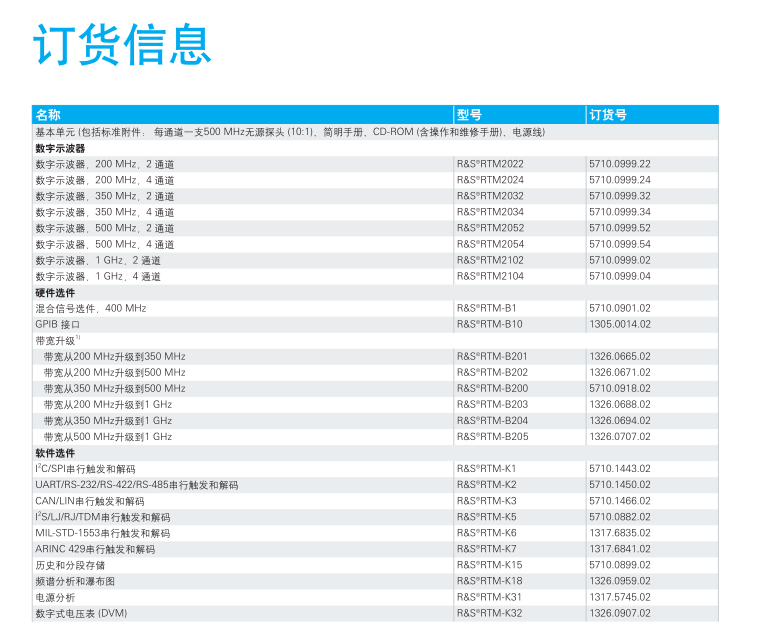783x622 pixels.
Task: Click model R&S RTM-B1
Action: click(x=486, y=308)
